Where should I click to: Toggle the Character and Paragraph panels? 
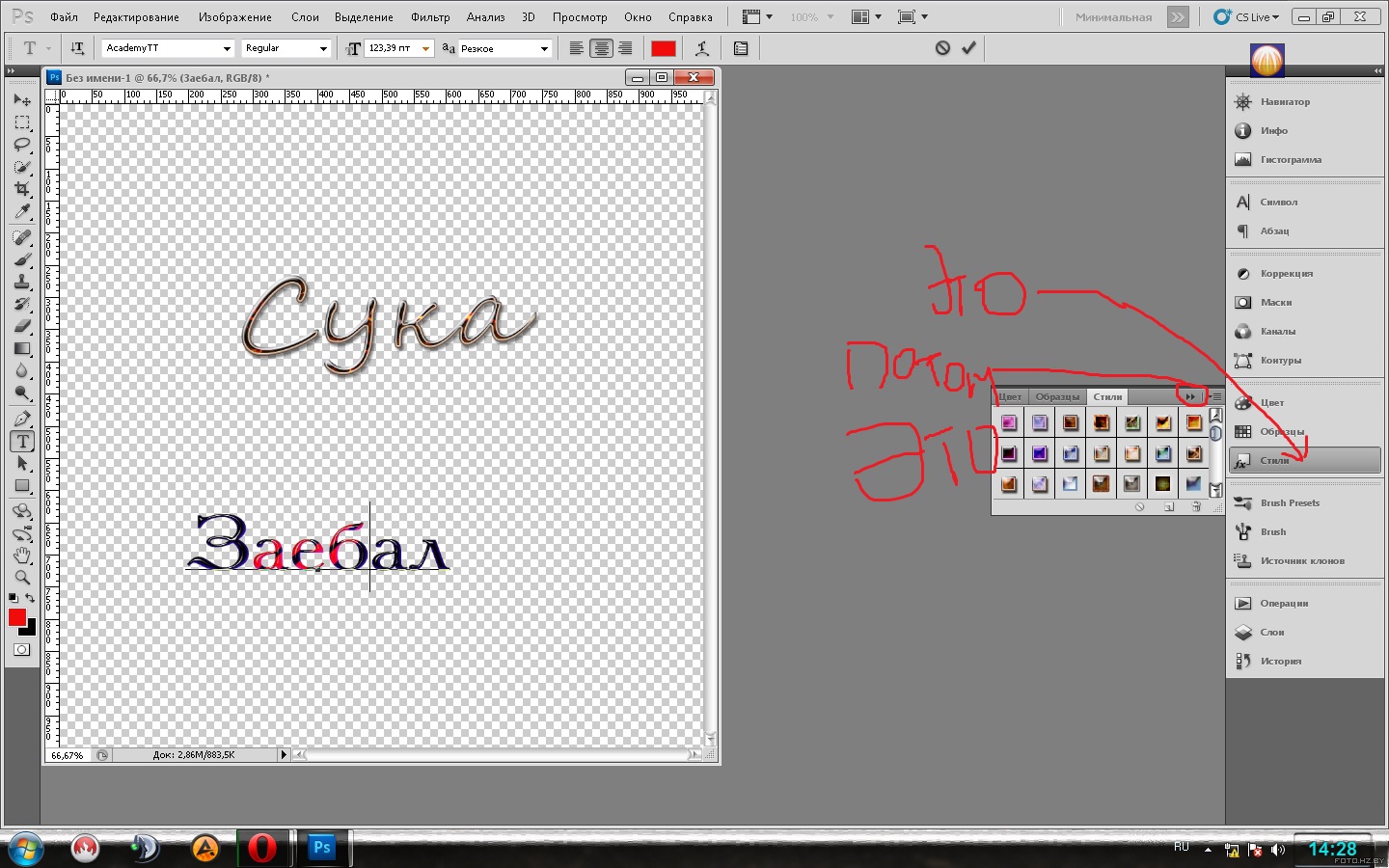[741, 48]
